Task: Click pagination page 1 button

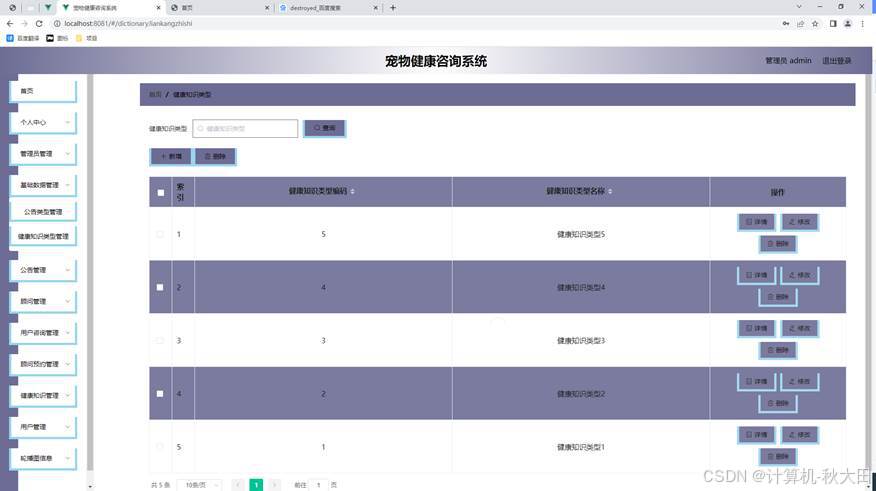Action: [256, 485]
